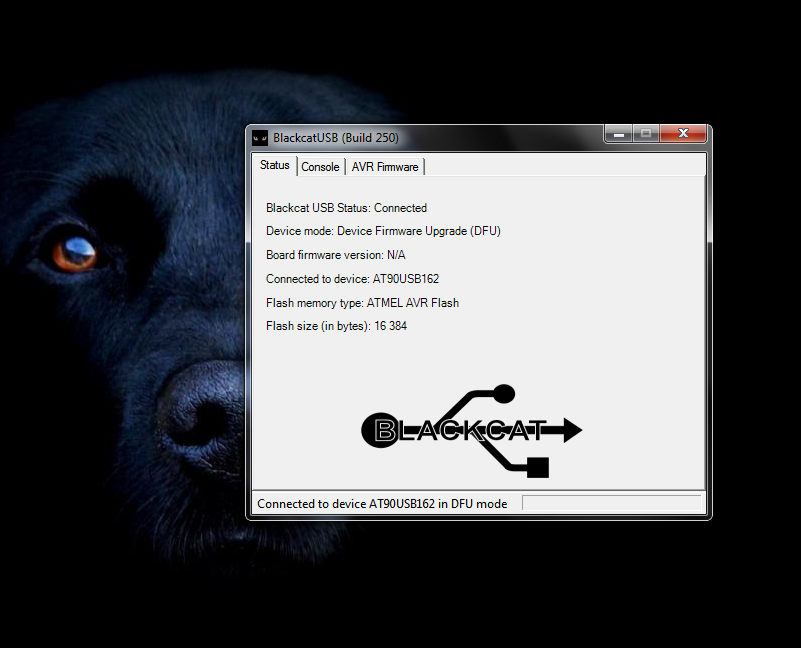Click the dog's eye on the desktop wallpaper
801x648 pixels.
click(75, 250)
